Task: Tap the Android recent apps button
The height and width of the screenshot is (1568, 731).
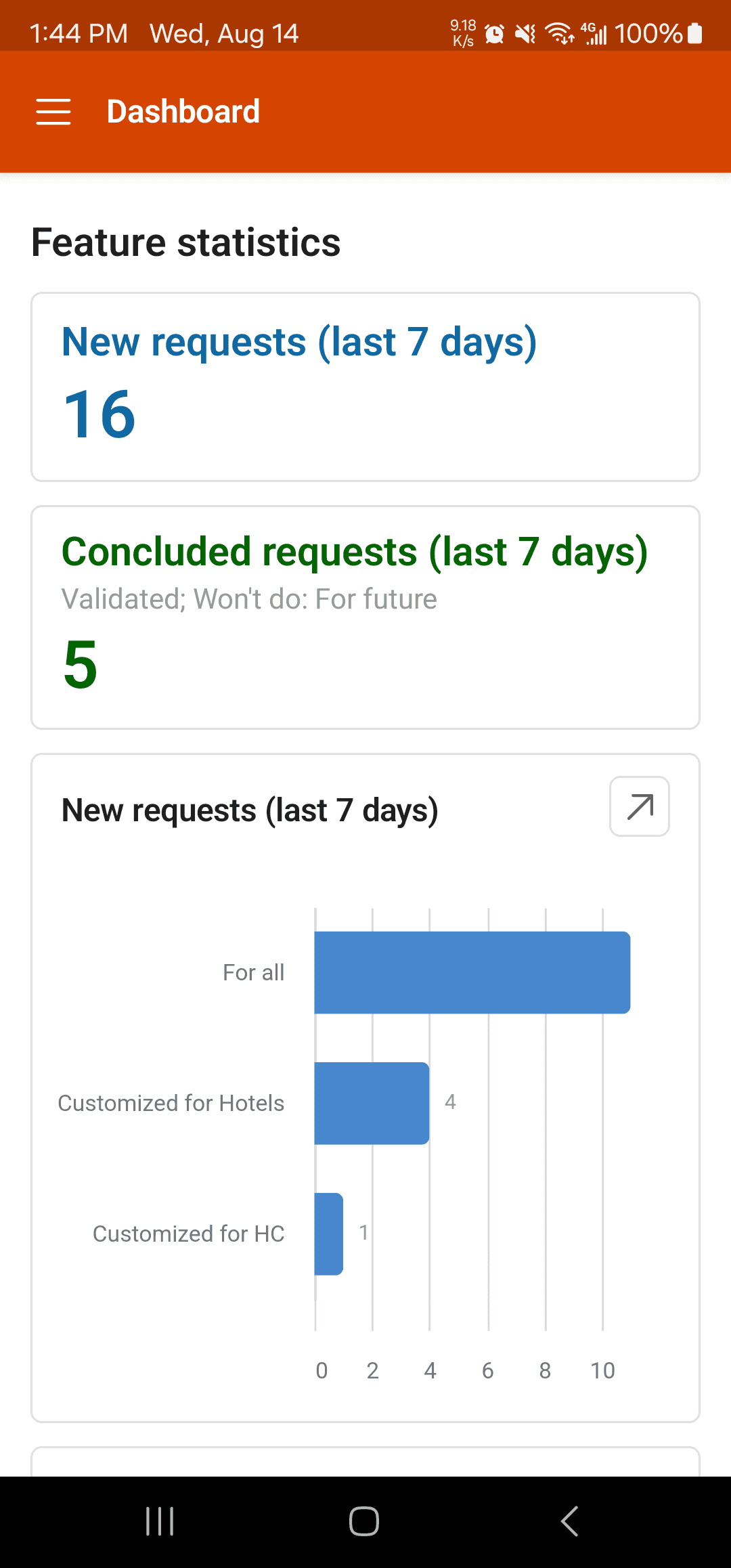Action: 160,1521
